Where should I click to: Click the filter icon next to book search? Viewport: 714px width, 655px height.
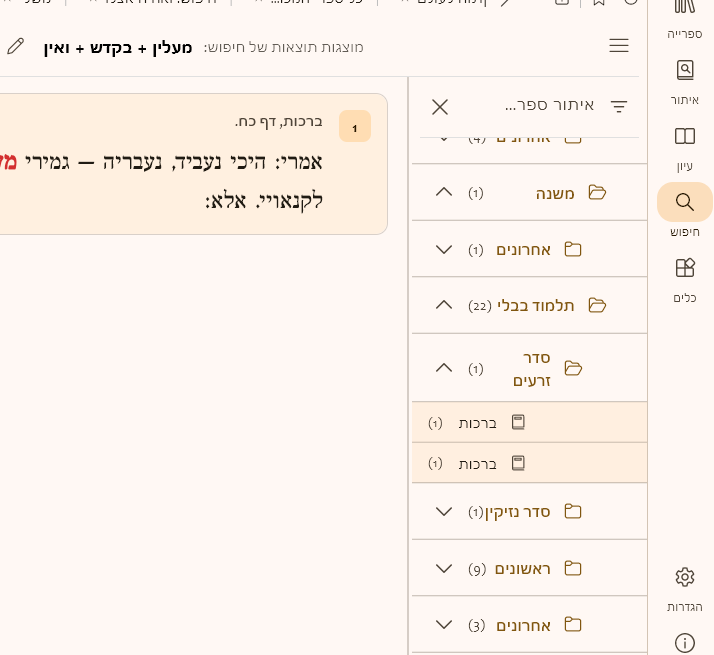point(619,106)
